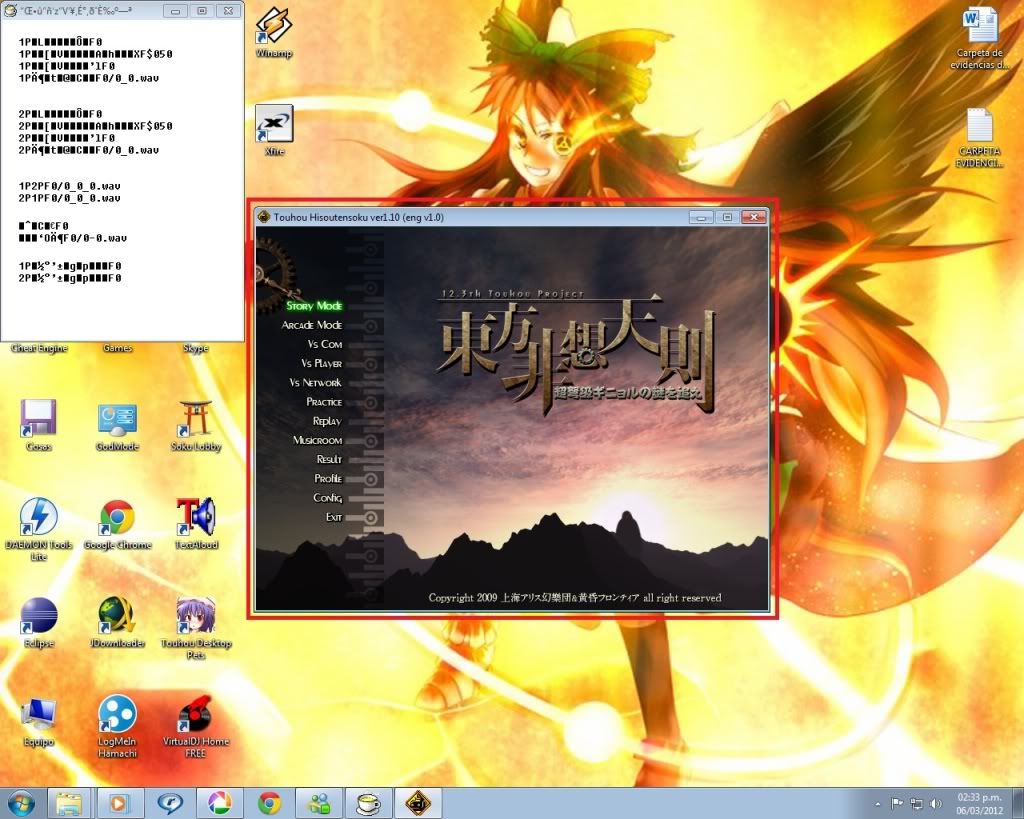Image resolution: width=1024 pixels, height=819 pixels.
Task: Select the Equipo computer icon
Action: pyautogui.click(x=39, y=720)
